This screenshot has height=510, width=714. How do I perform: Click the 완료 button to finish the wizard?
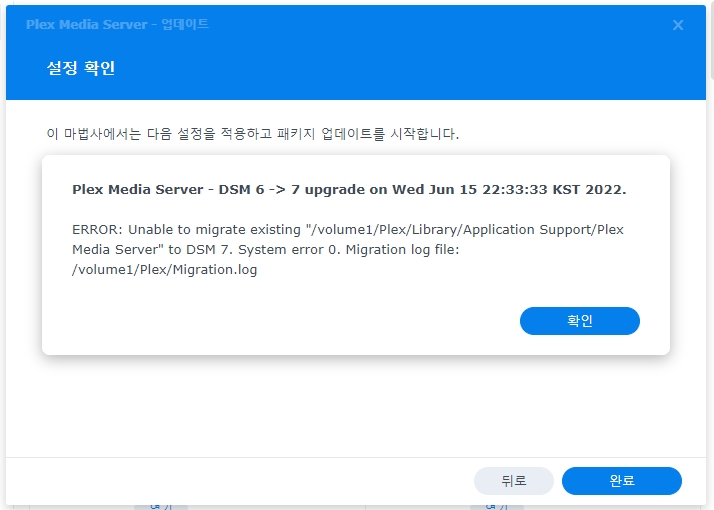pyautogui.click(x=622, y=480)
